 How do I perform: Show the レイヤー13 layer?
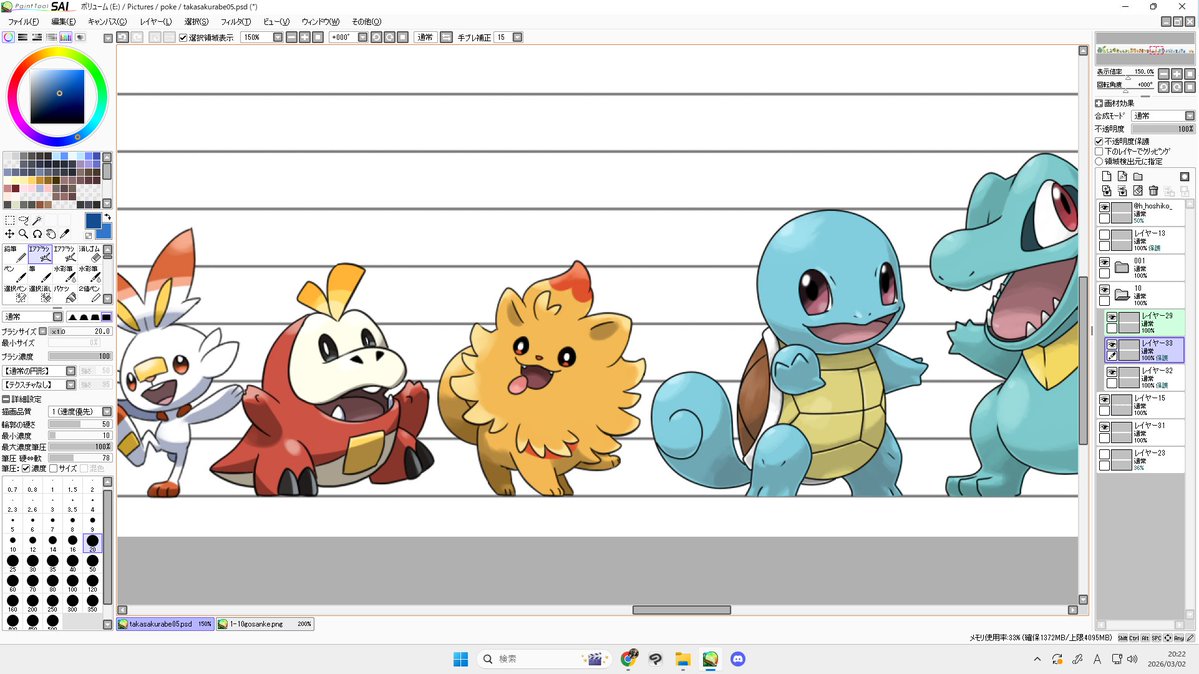(1104, 235)
